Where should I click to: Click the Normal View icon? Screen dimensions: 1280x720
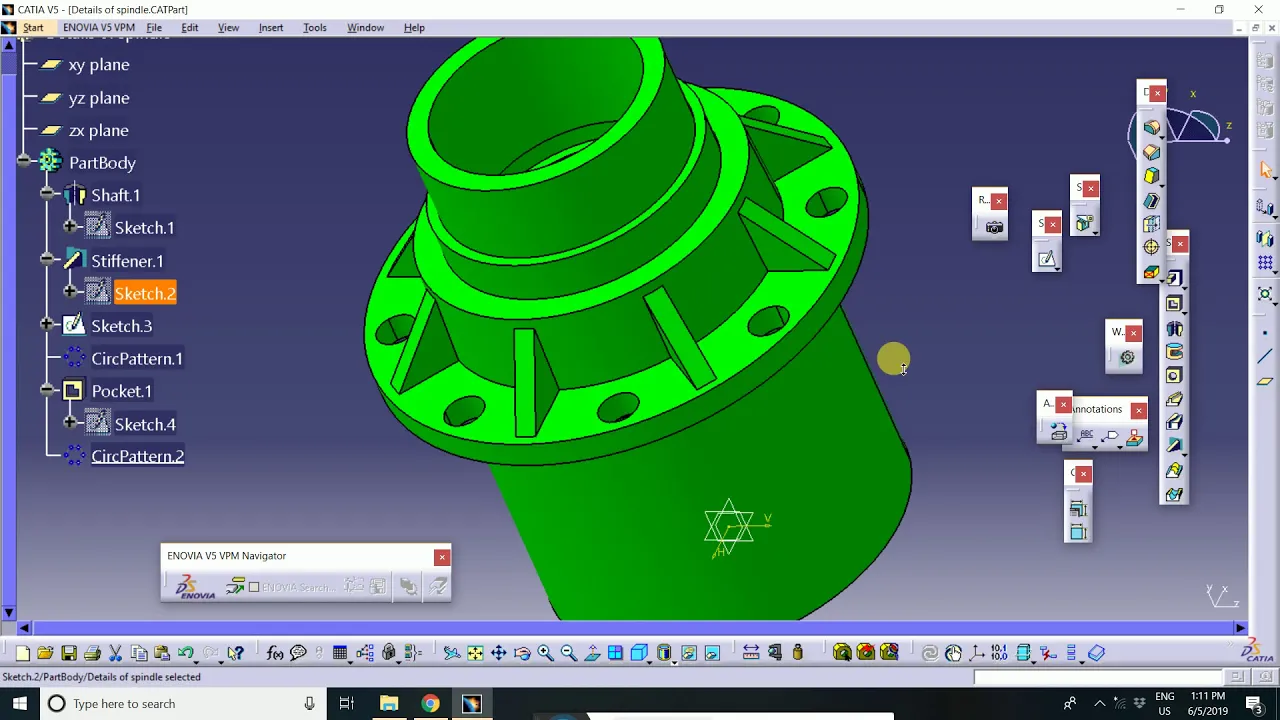click(x=592, y=653)
